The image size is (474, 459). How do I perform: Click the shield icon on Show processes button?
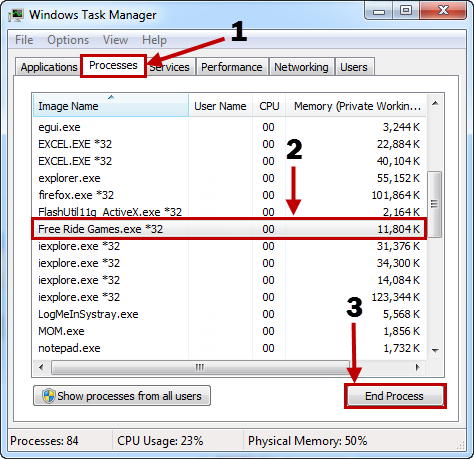coord(49,396)
